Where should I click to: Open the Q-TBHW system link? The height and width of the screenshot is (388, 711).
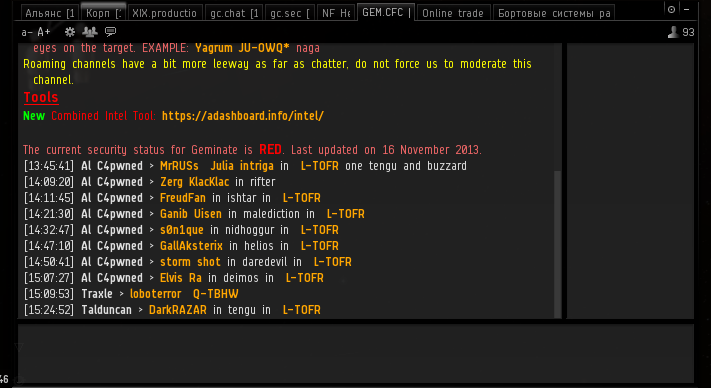(x=216, y=294)
